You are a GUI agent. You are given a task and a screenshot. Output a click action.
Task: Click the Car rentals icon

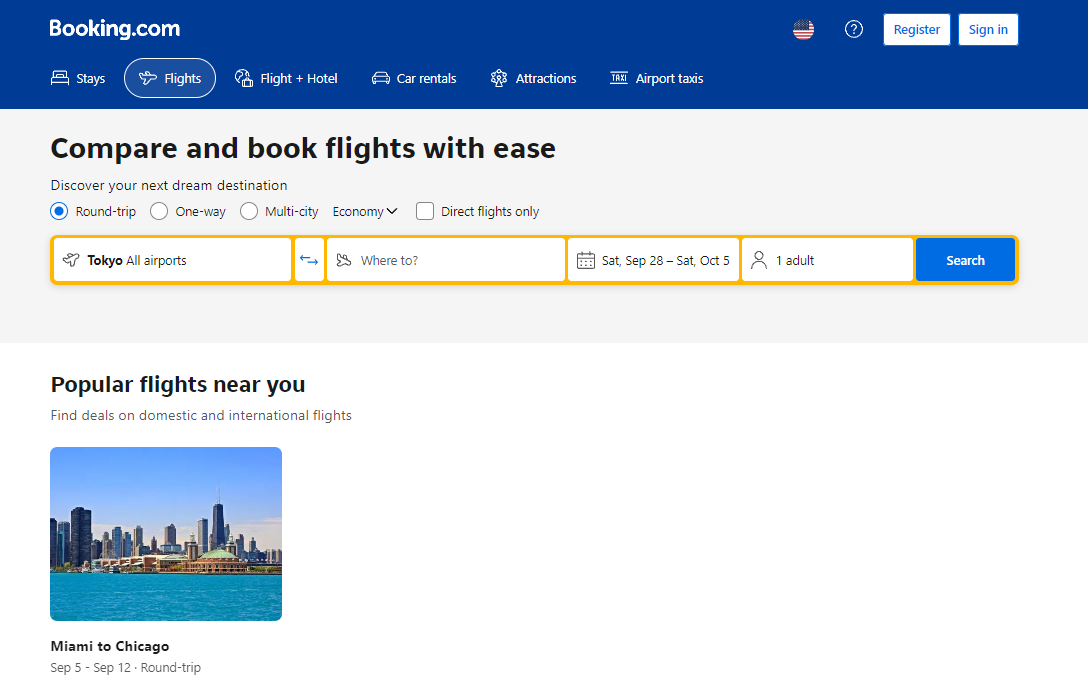click(x=380, y=77)
